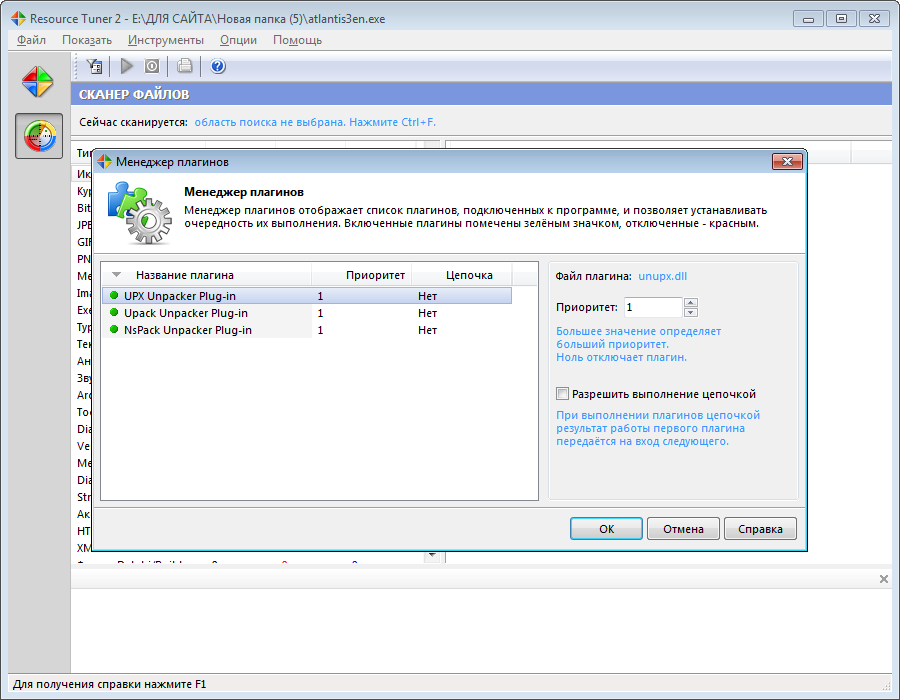Start scan with the play icon
This screenshot has width=900, height=700.
click(126, 67)
